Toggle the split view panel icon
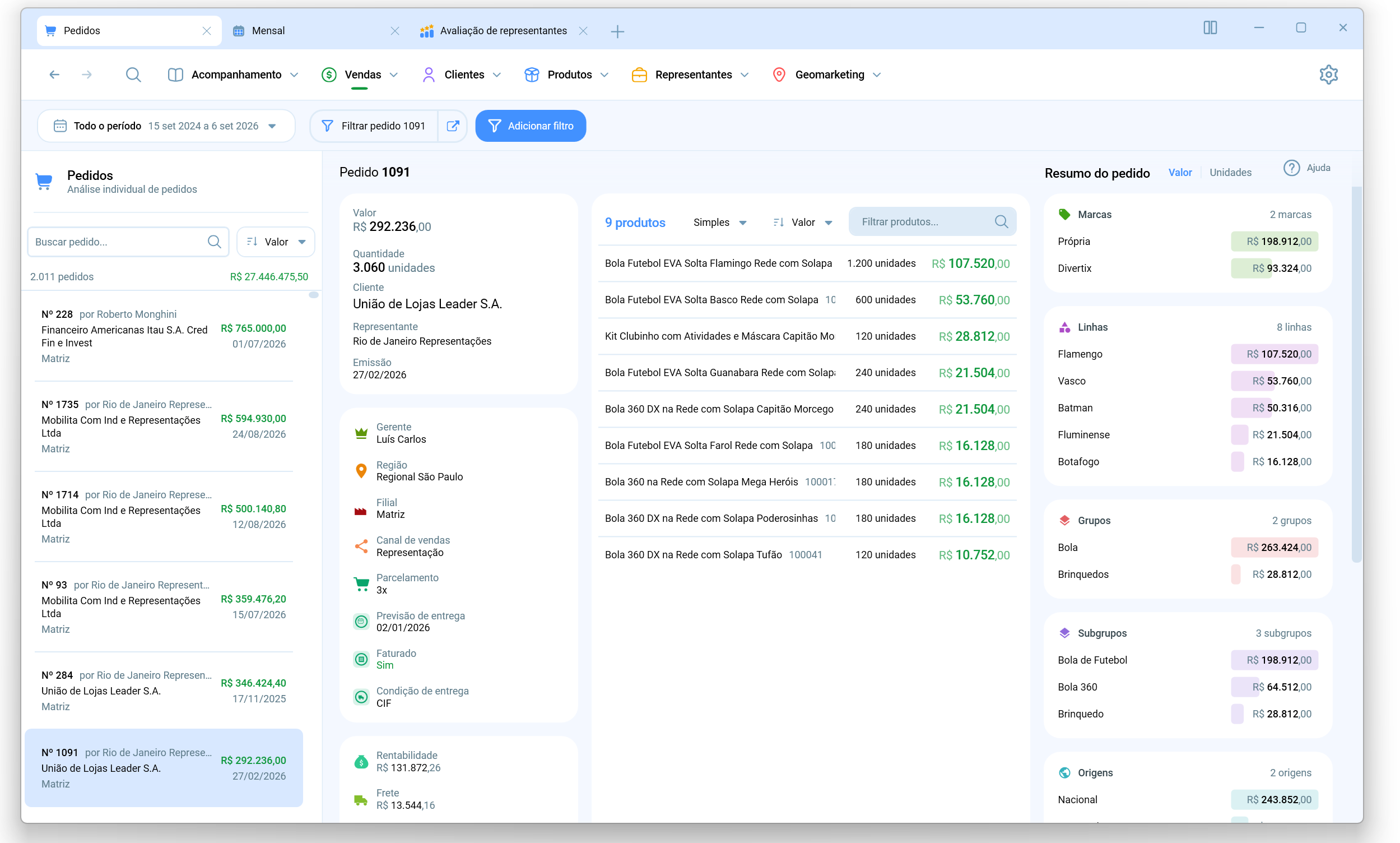Viewport: 1400px width, 843px height. [1210, 28]
